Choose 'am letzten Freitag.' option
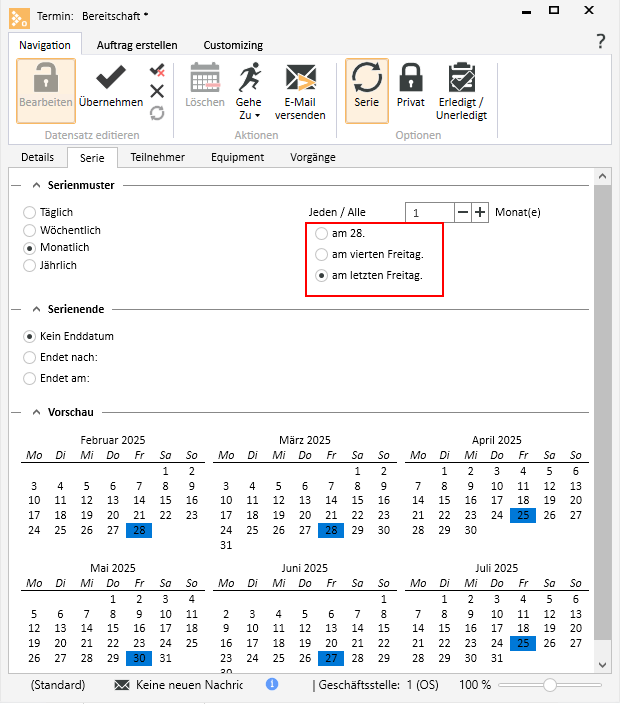 click(321, 275)
